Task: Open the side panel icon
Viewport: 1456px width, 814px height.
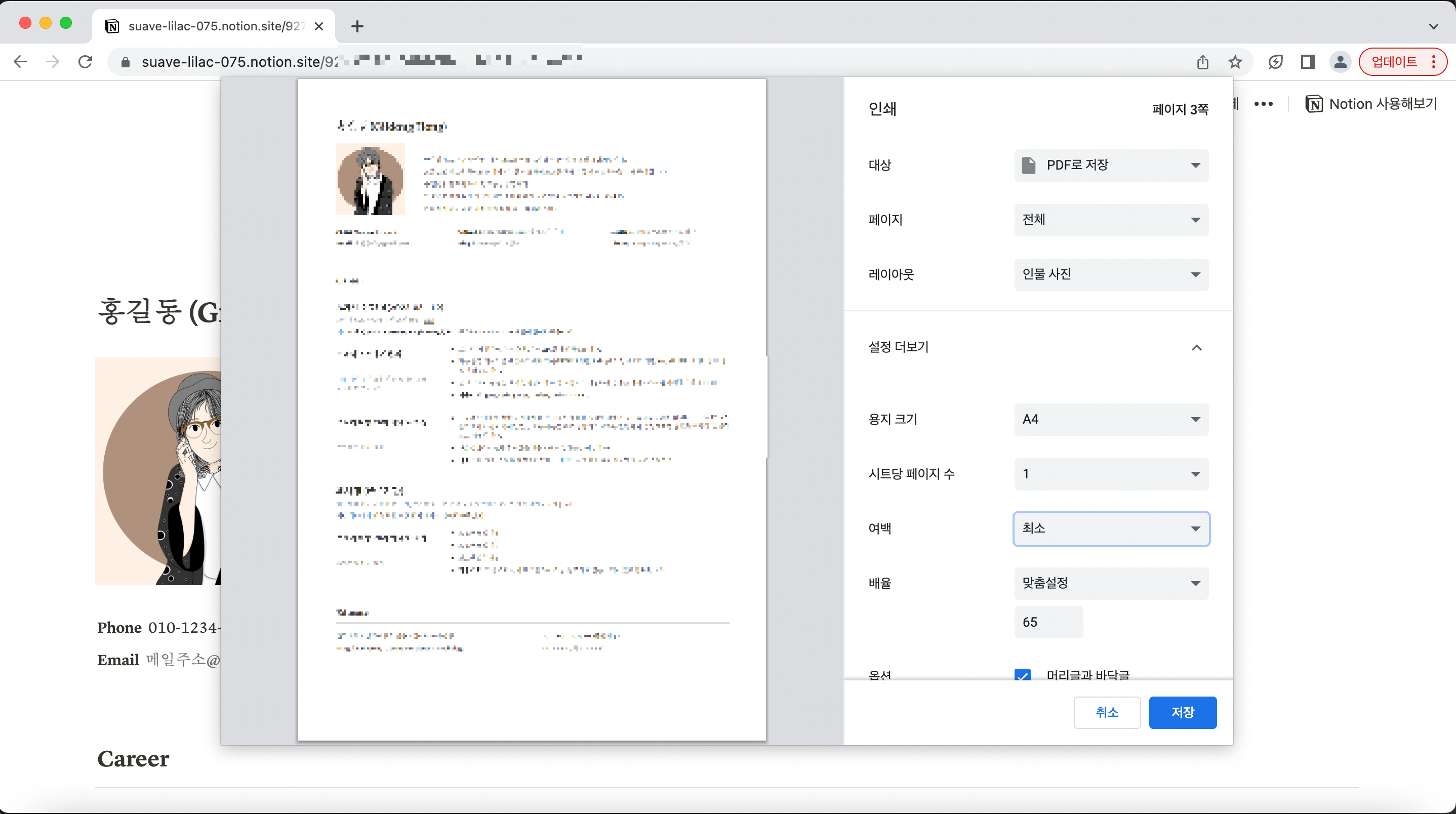Action: pos(1308,62)
